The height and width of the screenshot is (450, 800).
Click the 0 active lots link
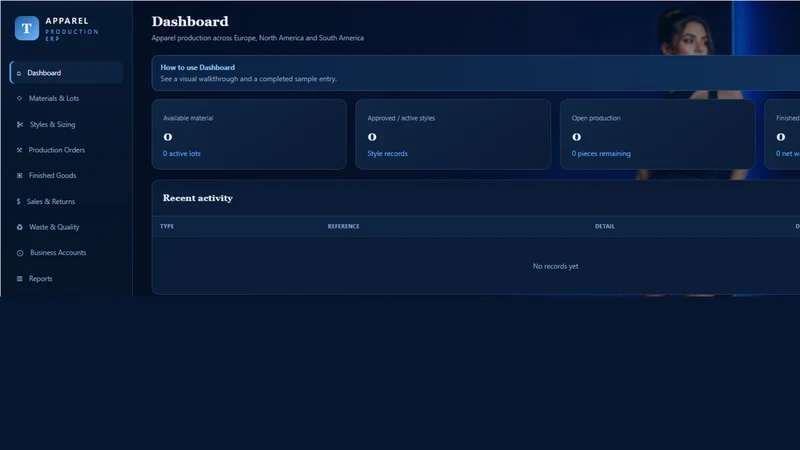pos(182,154)
